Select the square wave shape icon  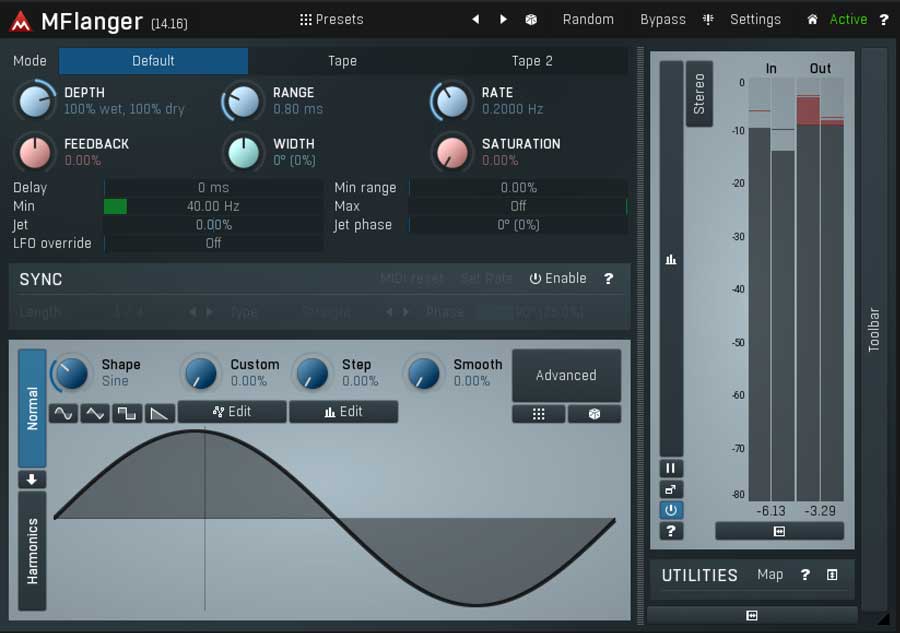click(126, 413)
